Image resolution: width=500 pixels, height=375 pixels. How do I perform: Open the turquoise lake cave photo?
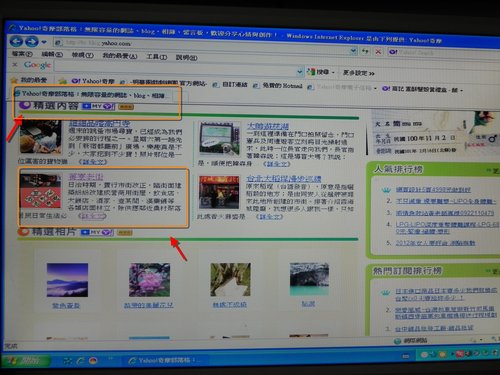(x=309, y=279)
